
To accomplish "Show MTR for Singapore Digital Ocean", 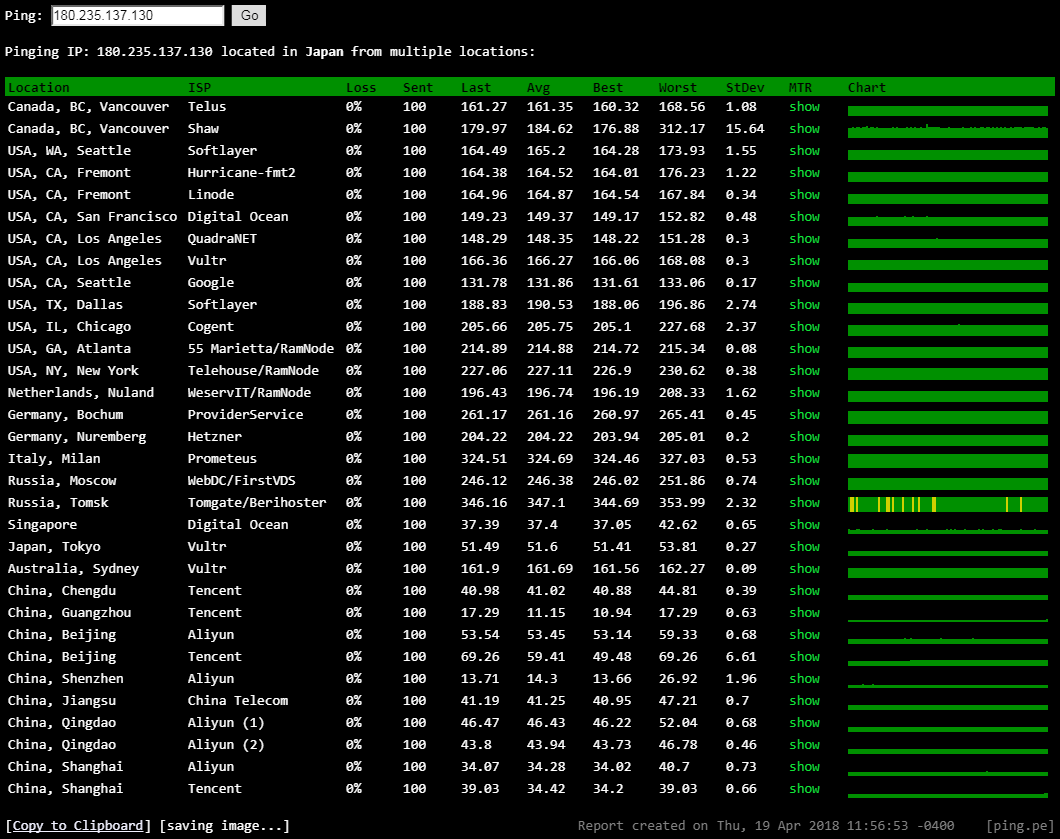I will pos(804,525).
